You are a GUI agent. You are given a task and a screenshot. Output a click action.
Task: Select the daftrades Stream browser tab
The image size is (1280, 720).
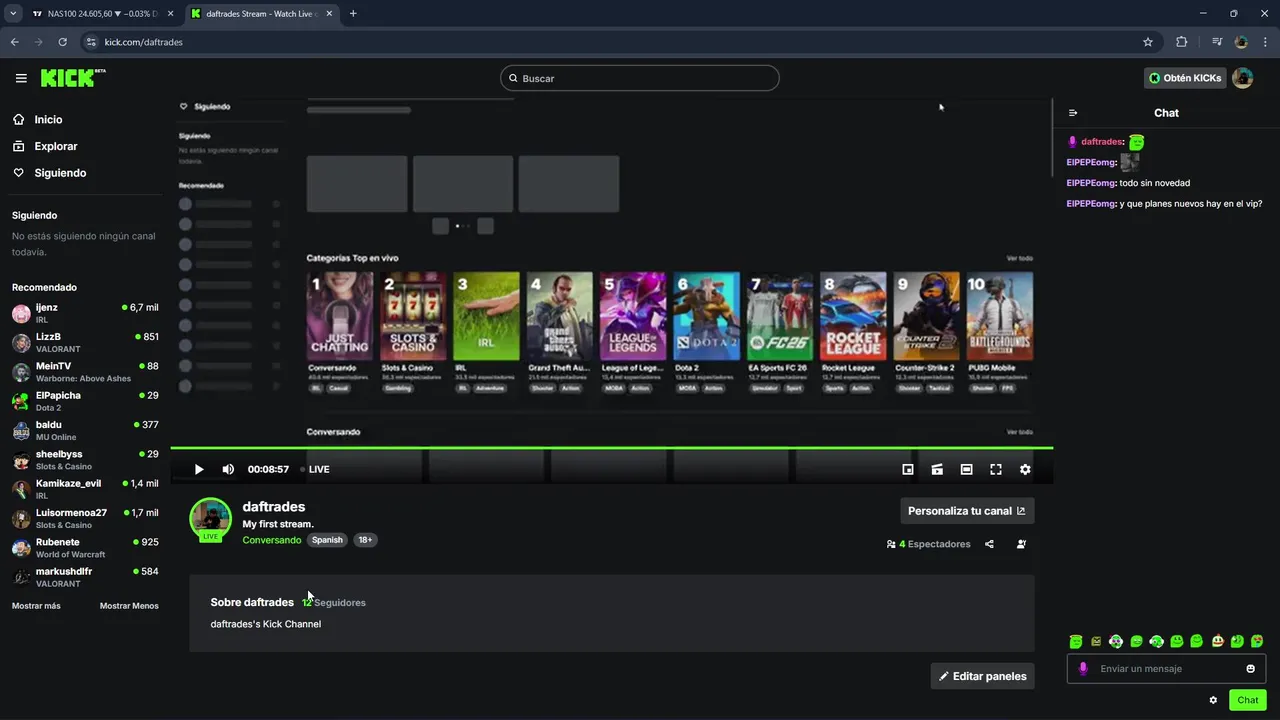[x=260, y=14]
